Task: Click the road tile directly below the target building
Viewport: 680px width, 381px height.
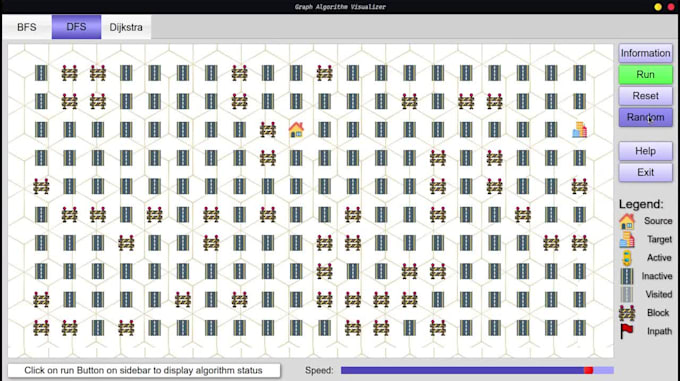Action: point(579,158)
